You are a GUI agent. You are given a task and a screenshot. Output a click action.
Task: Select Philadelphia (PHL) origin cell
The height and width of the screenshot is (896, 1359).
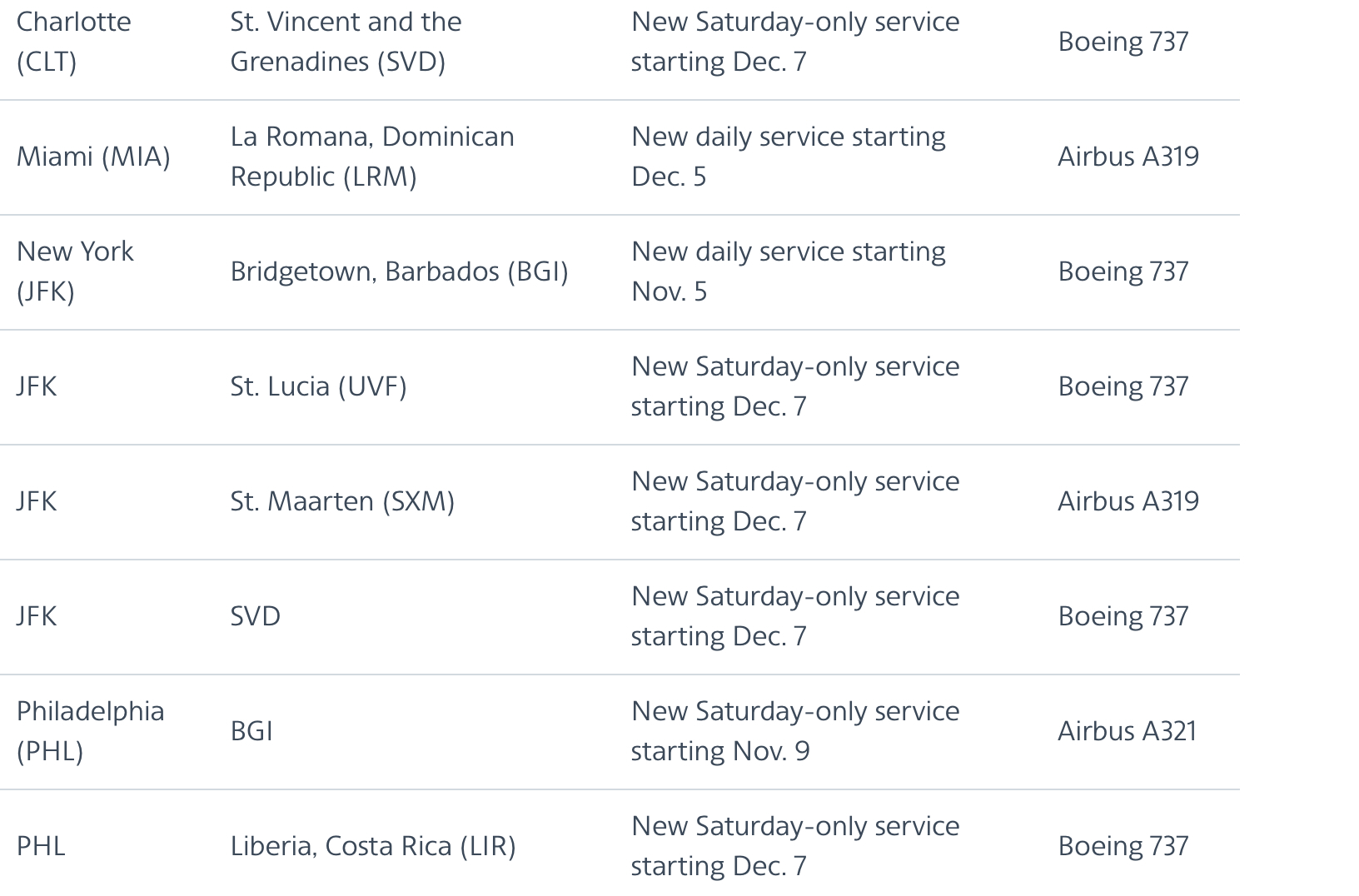[91, 731]
